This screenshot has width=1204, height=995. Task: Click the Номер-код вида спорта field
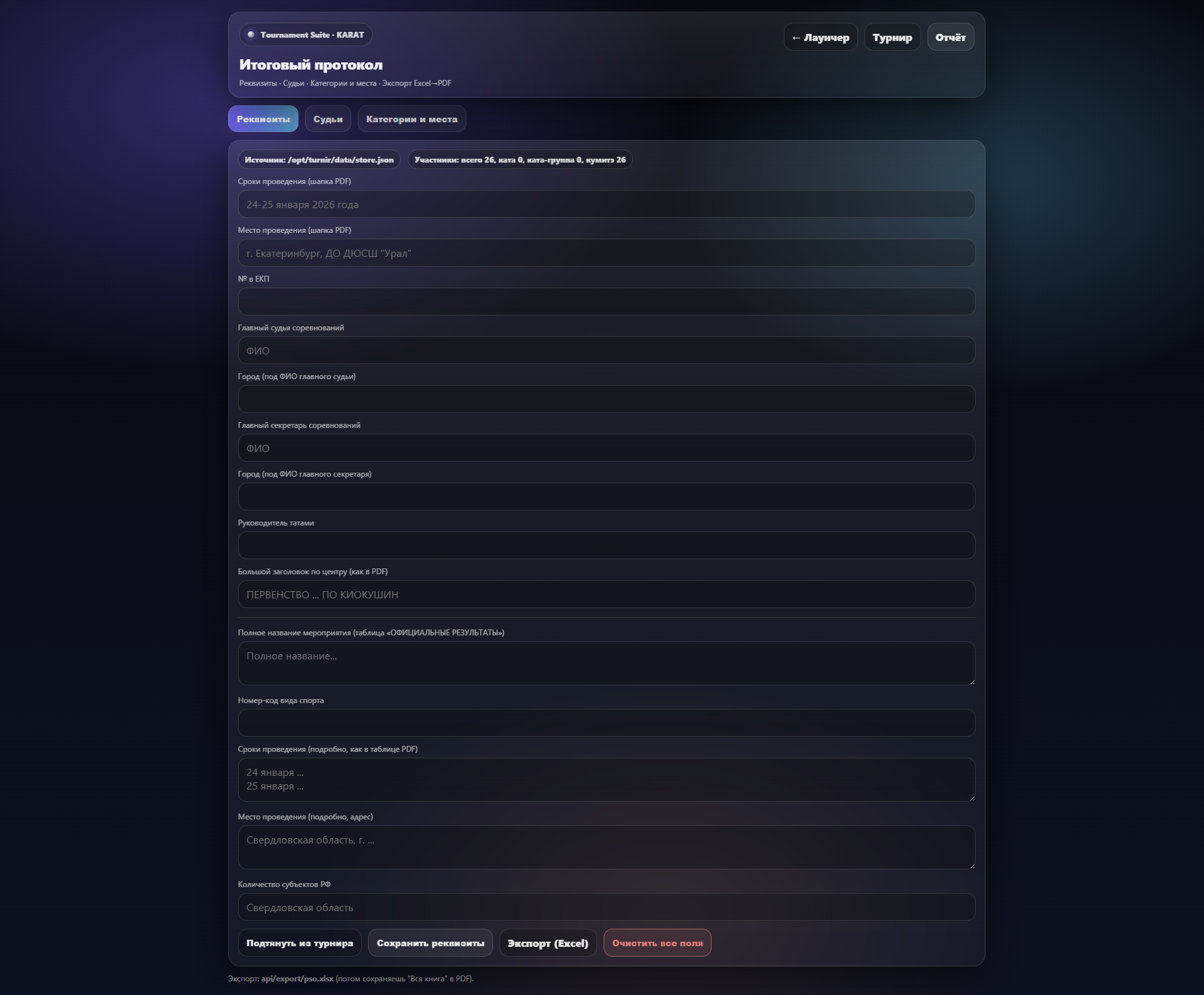pos(606,723)
